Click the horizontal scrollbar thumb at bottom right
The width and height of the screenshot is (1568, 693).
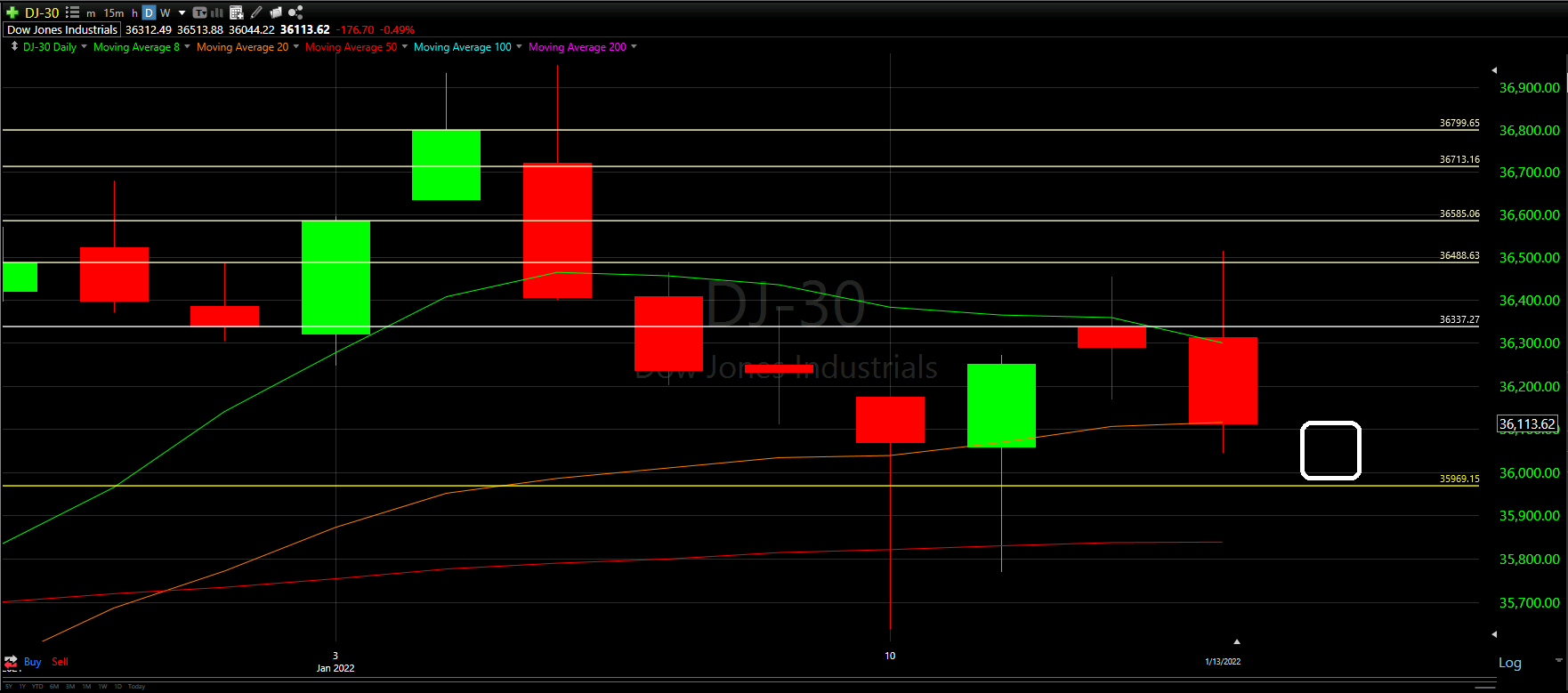1484,687
